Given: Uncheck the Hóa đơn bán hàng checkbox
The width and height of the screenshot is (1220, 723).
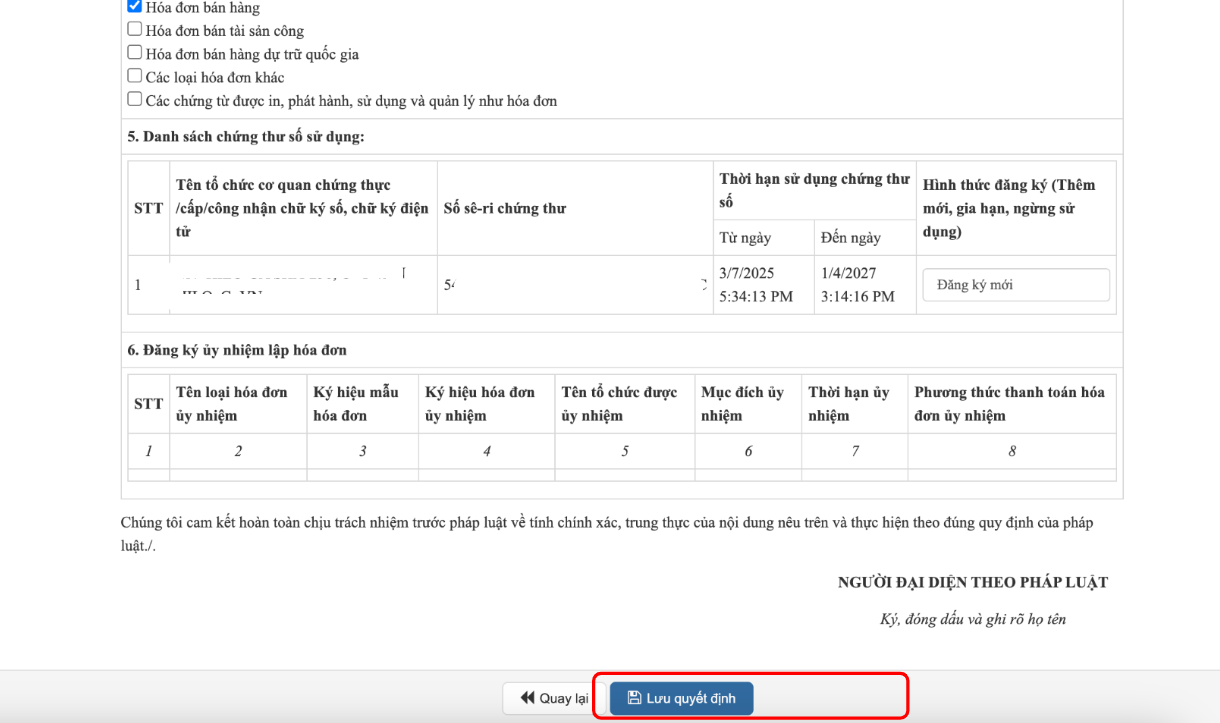Looking at the screenshot, I should point(135,7).
